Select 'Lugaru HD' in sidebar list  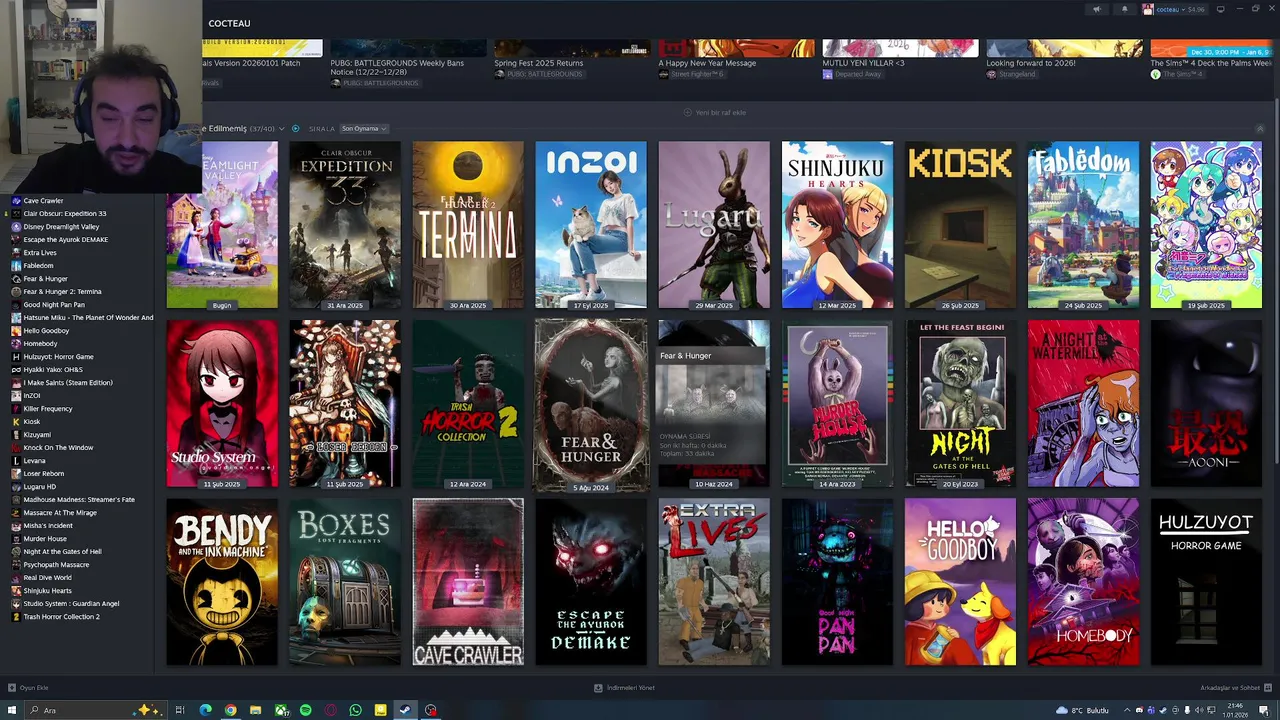[x=40, y=487]
